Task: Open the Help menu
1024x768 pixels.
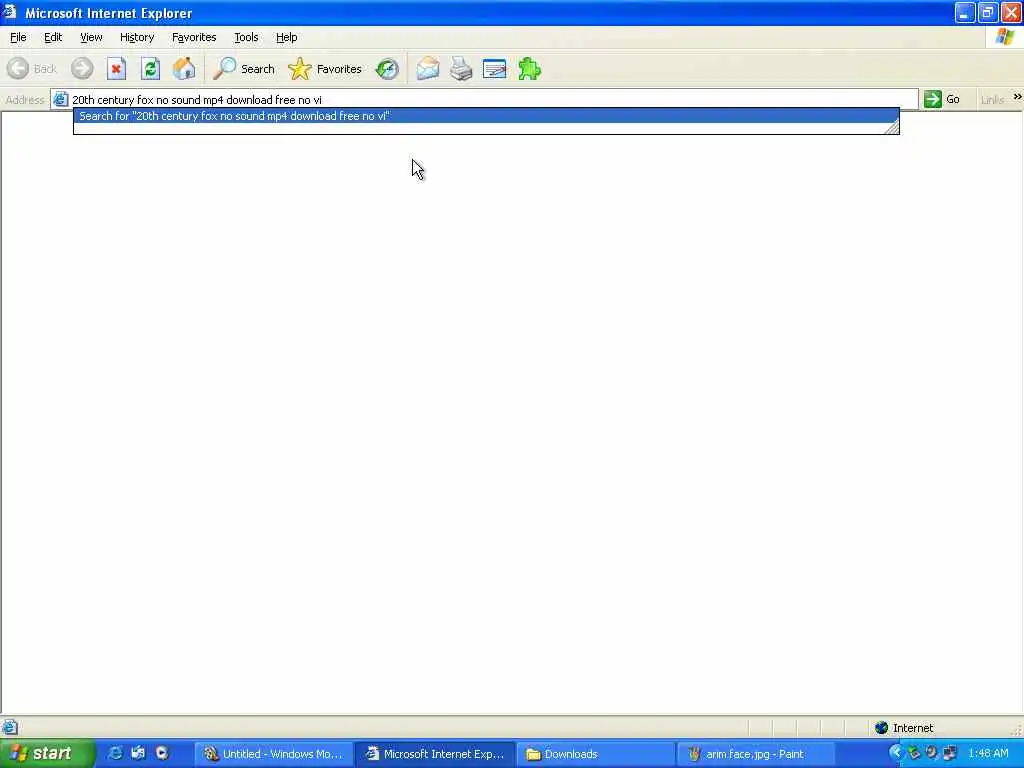Action: point(286,37)
